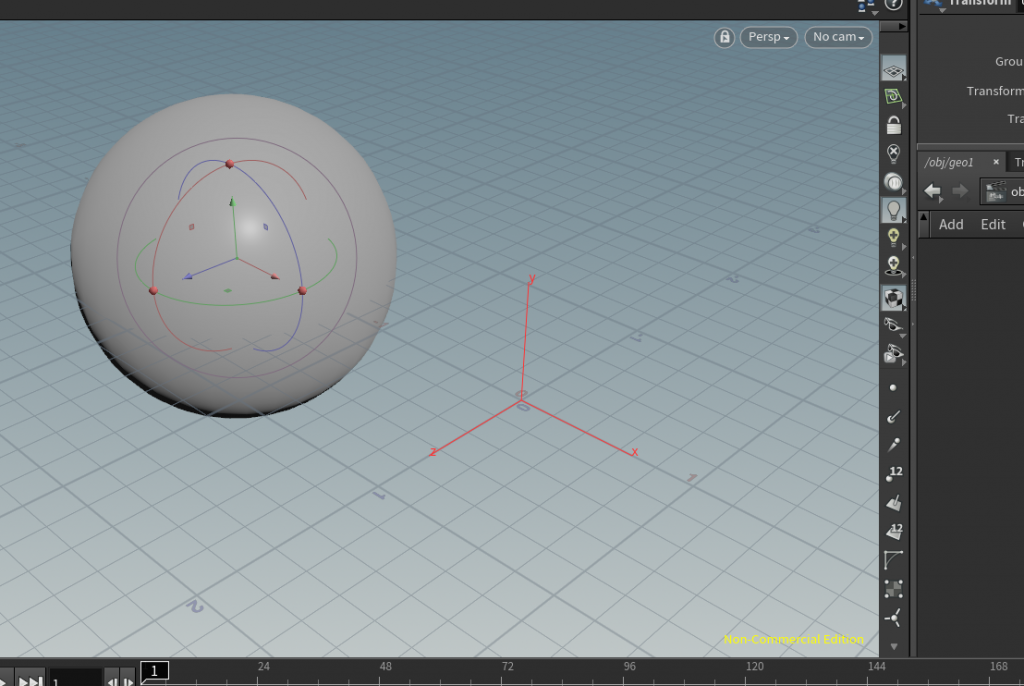Open the No cam dropdown
Viewport: 1024px width, 686px height.
(838, 37)
